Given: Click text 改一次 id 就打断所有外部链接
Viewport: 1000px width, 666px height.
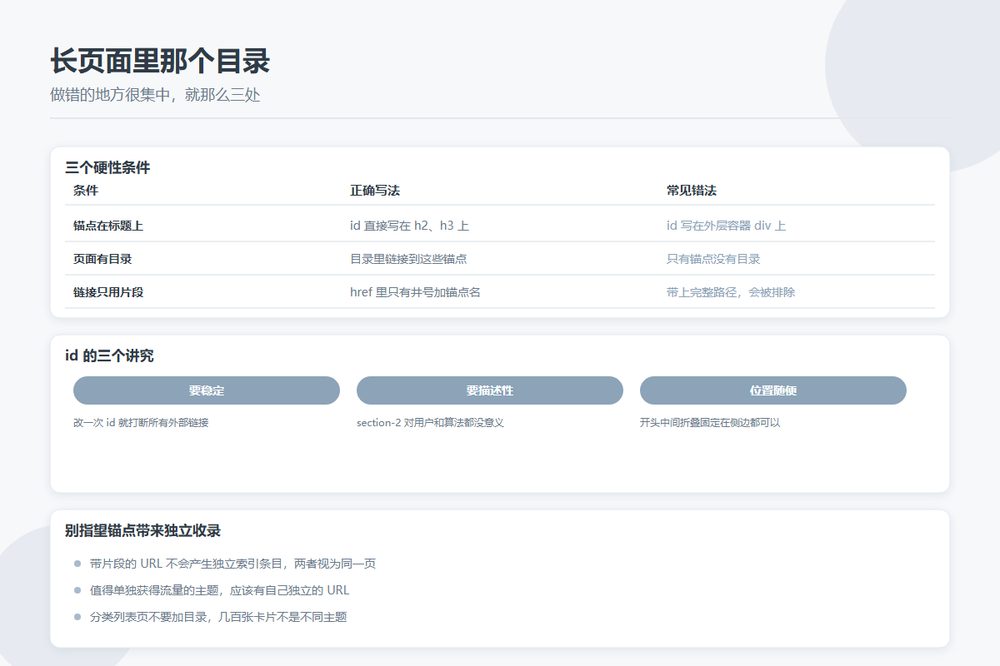Looking at the screenshot, I should coord(141,422).
